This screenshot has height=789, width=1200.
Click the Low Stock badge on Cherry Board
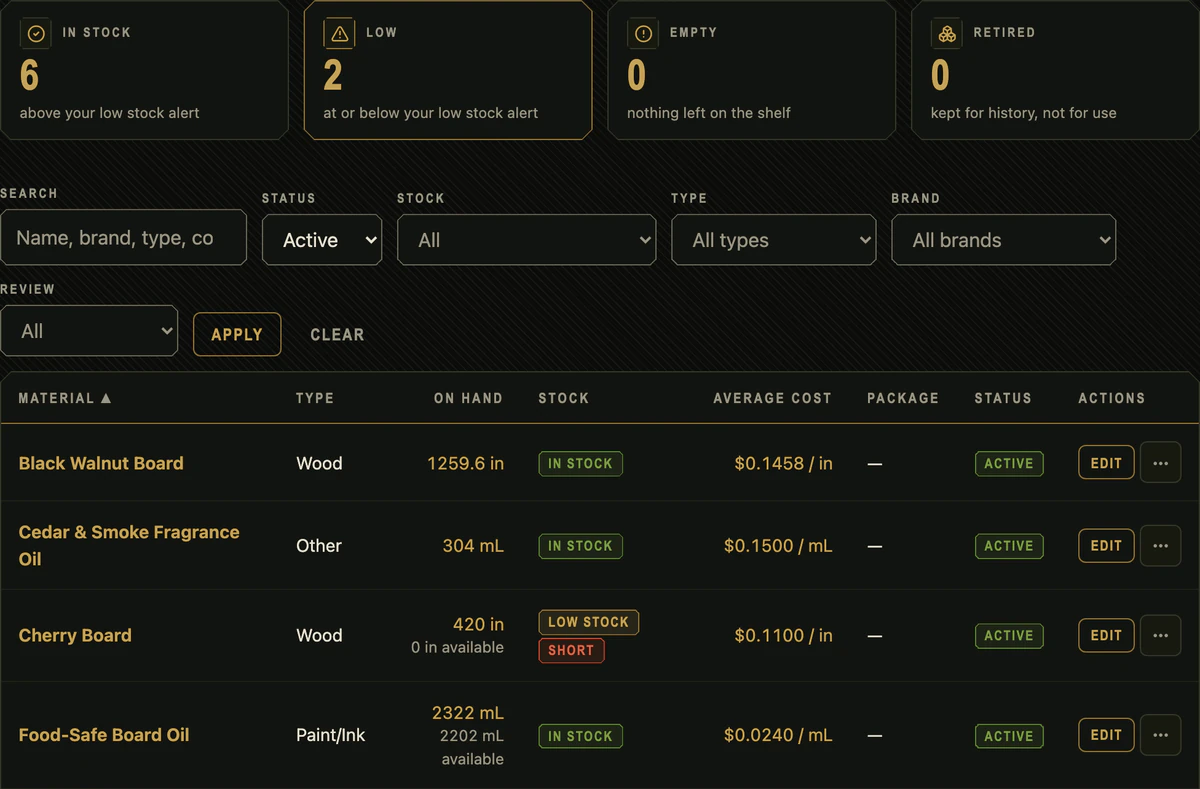coord(588,622)
